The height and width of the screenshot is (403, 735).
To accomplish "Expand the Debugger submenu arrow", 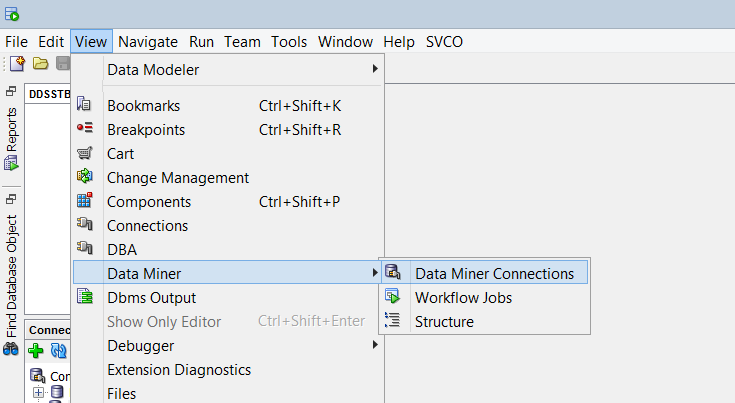I will (x=375, y=345).
